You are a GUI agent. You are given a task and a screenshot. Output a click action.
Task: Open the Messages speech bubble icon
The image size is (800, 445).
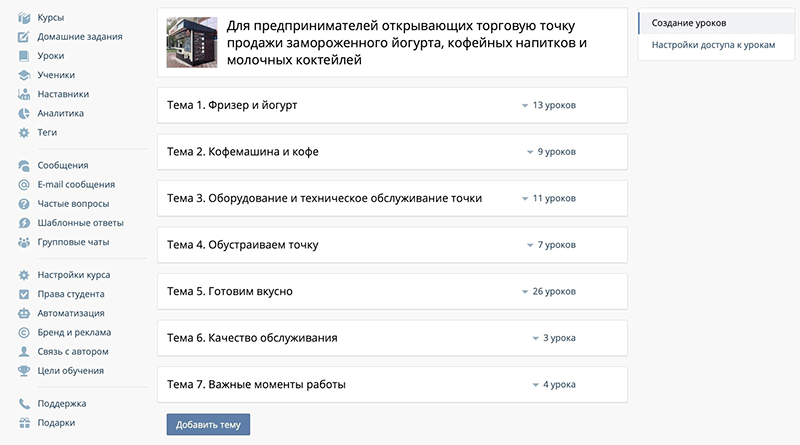coord(24,165)
